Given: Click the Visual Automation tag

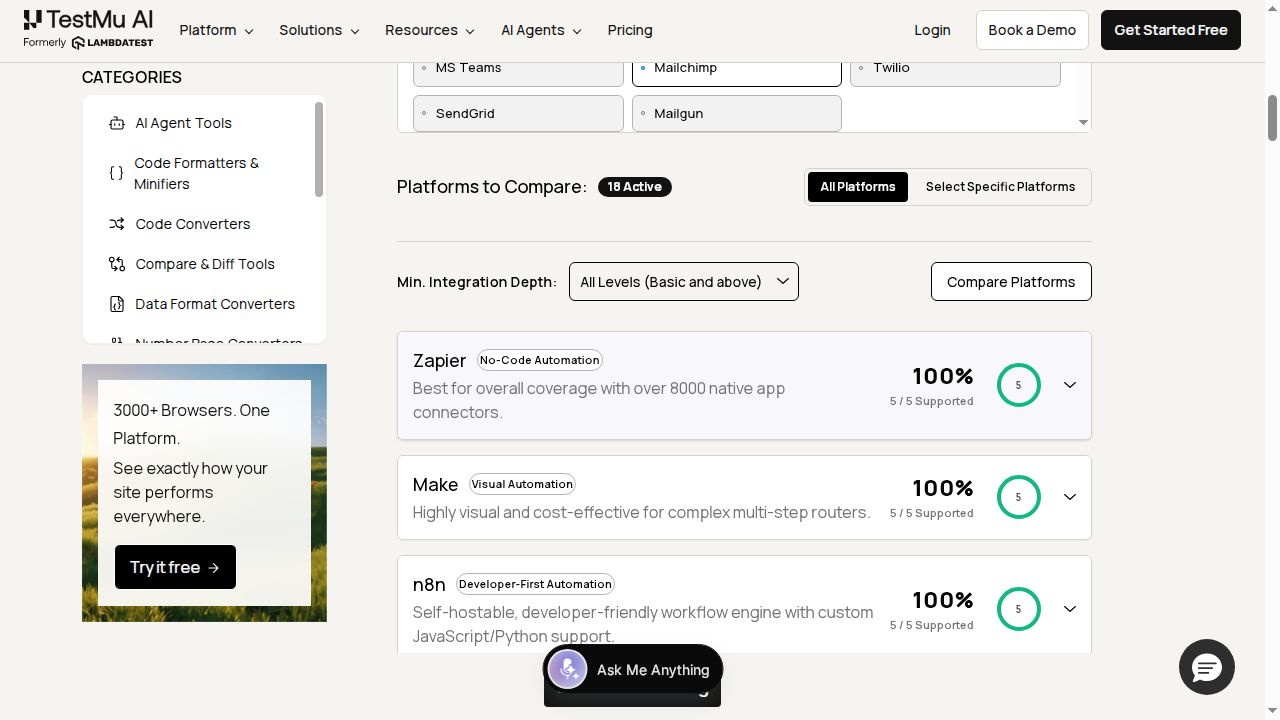Looking at the screenshot, I should (522, 484).
